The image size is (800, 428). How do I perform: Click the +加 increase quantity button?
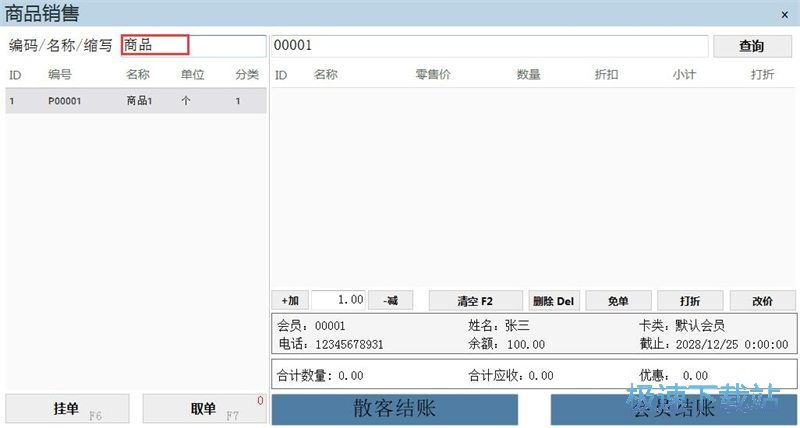tap(290, 300)
